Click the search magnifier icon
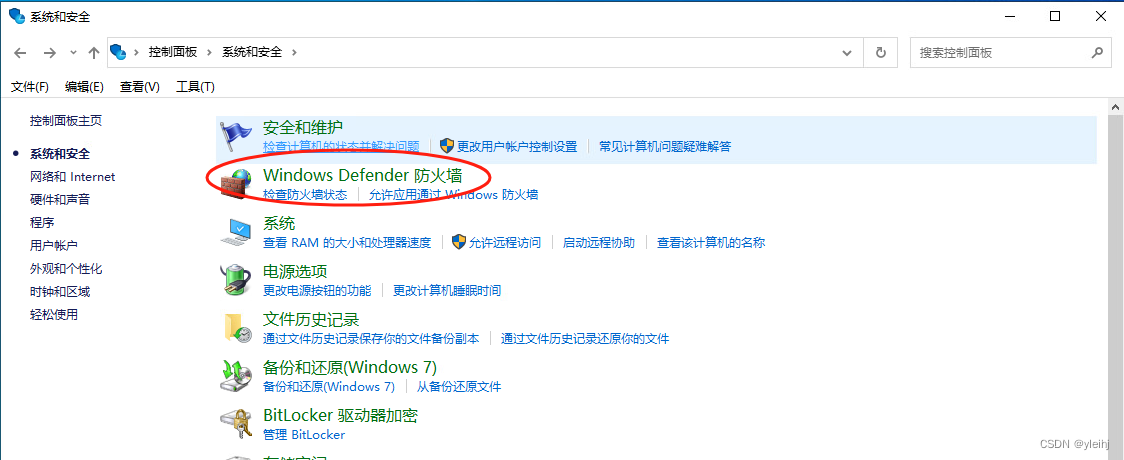The image size is (1124, 460). pyautogui.click(x=1097, y=52)
